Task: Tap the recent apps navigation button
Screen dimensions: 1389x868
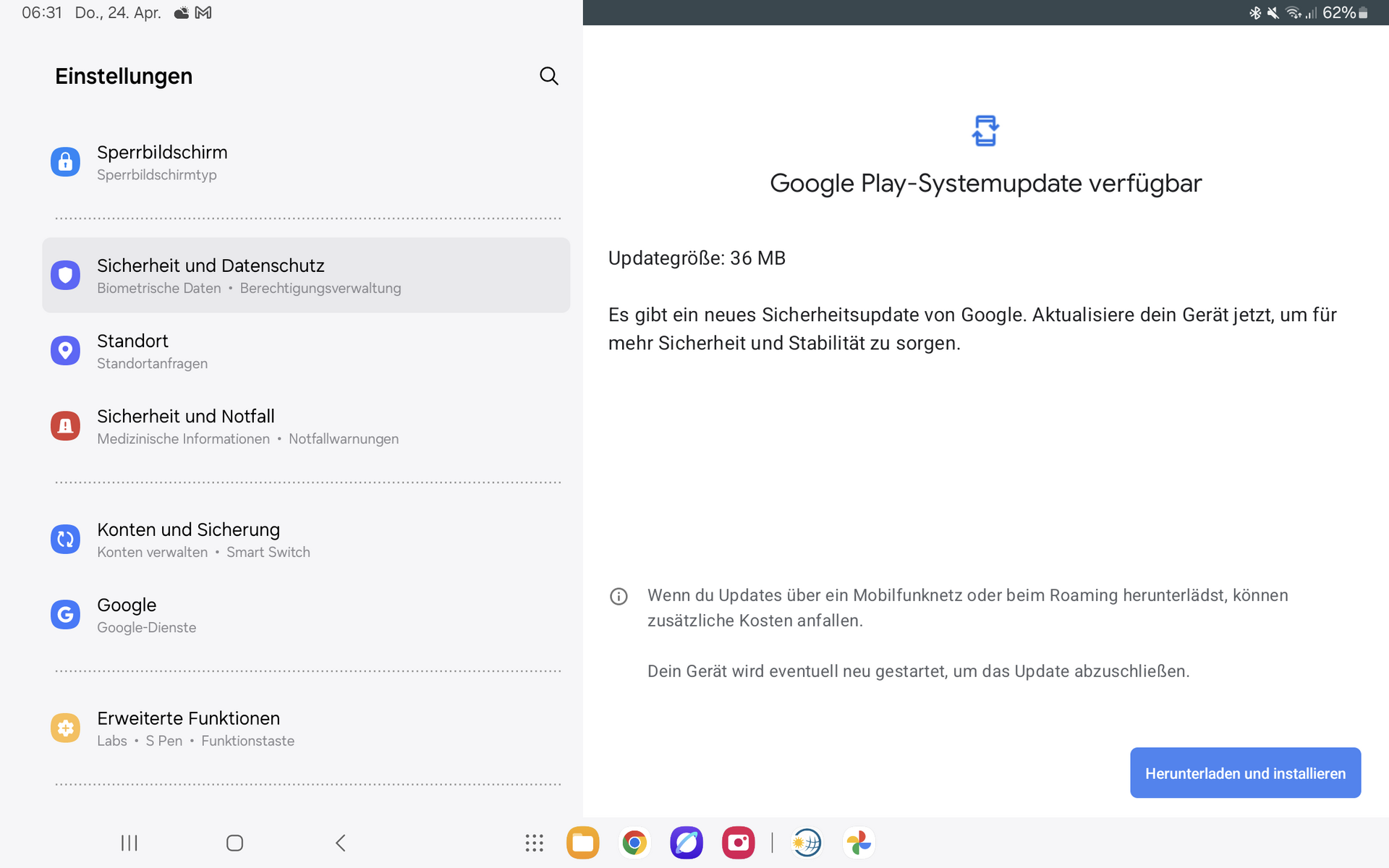Action: (x=129, y=843)
